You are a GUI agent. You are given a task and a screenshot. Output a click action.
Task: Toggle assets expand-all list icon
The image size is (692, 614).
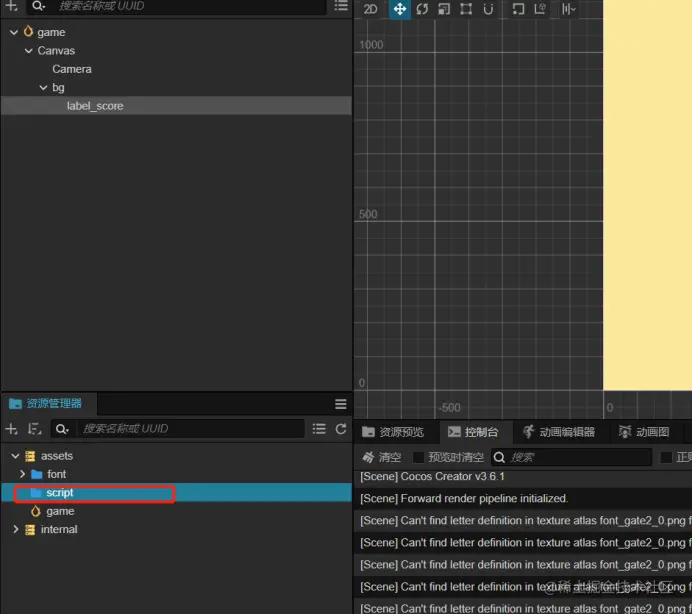click(x=319, y=429)
